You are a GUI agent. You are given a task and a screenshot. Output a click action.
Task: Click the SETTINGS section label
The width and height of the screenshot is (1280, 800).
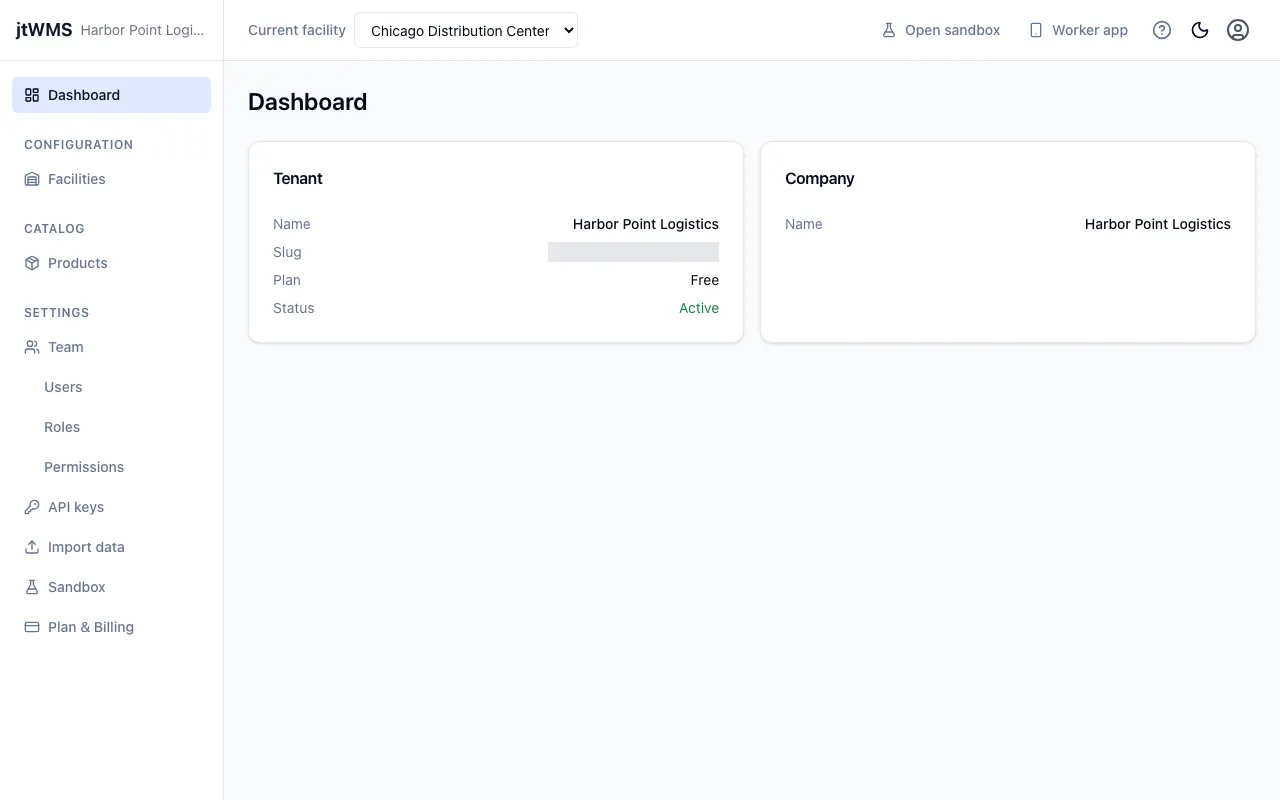57,313
